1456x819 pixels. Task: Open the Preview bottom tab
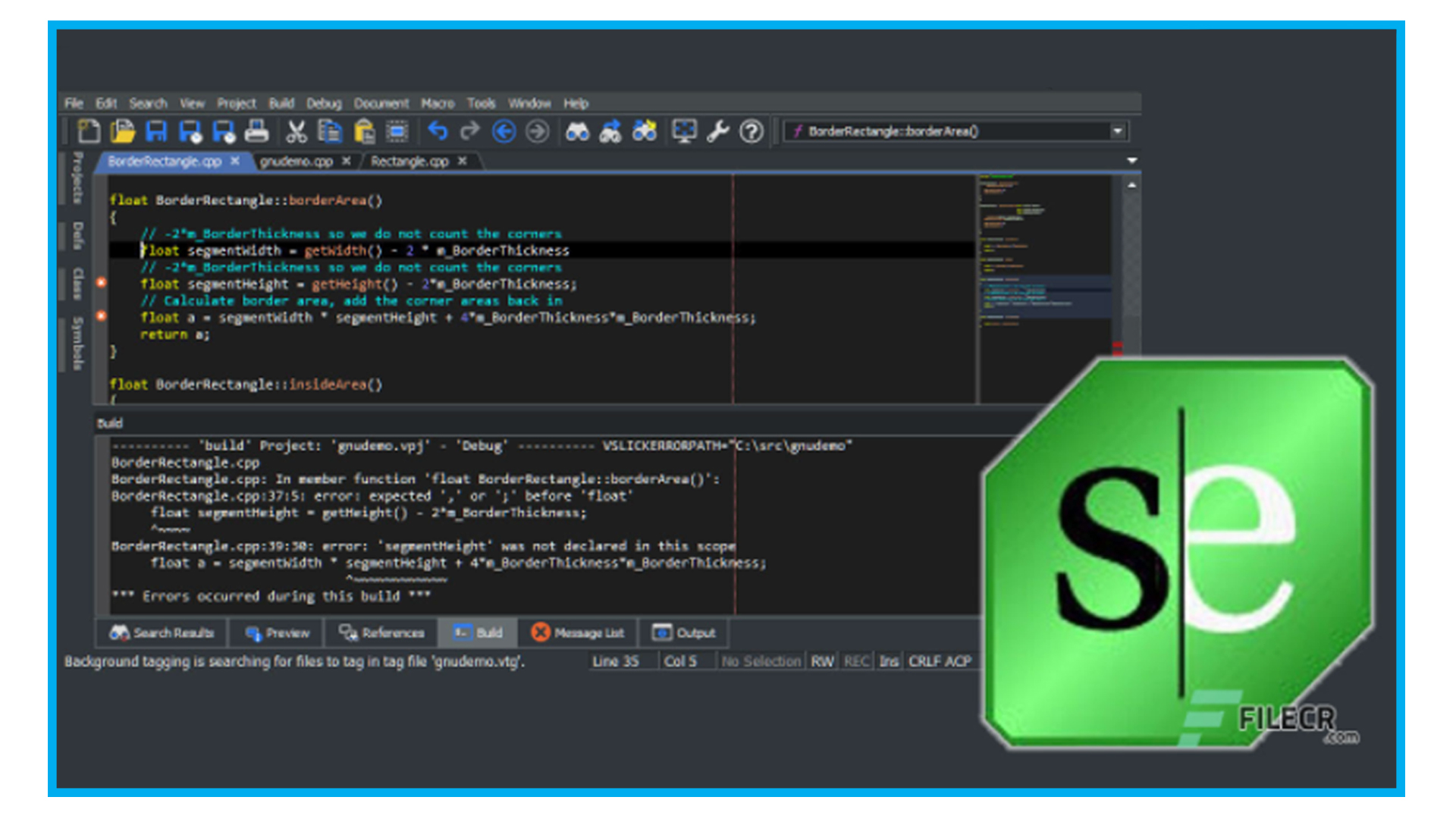277,632
